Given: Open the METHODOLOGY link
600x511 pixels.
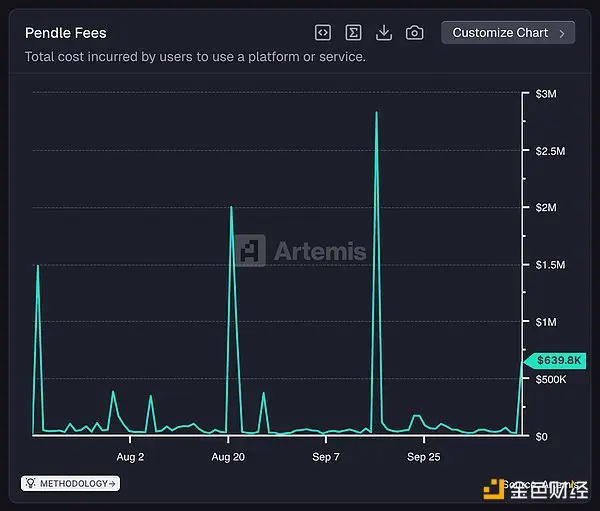Looking at the screenshot, I should 70,483.
